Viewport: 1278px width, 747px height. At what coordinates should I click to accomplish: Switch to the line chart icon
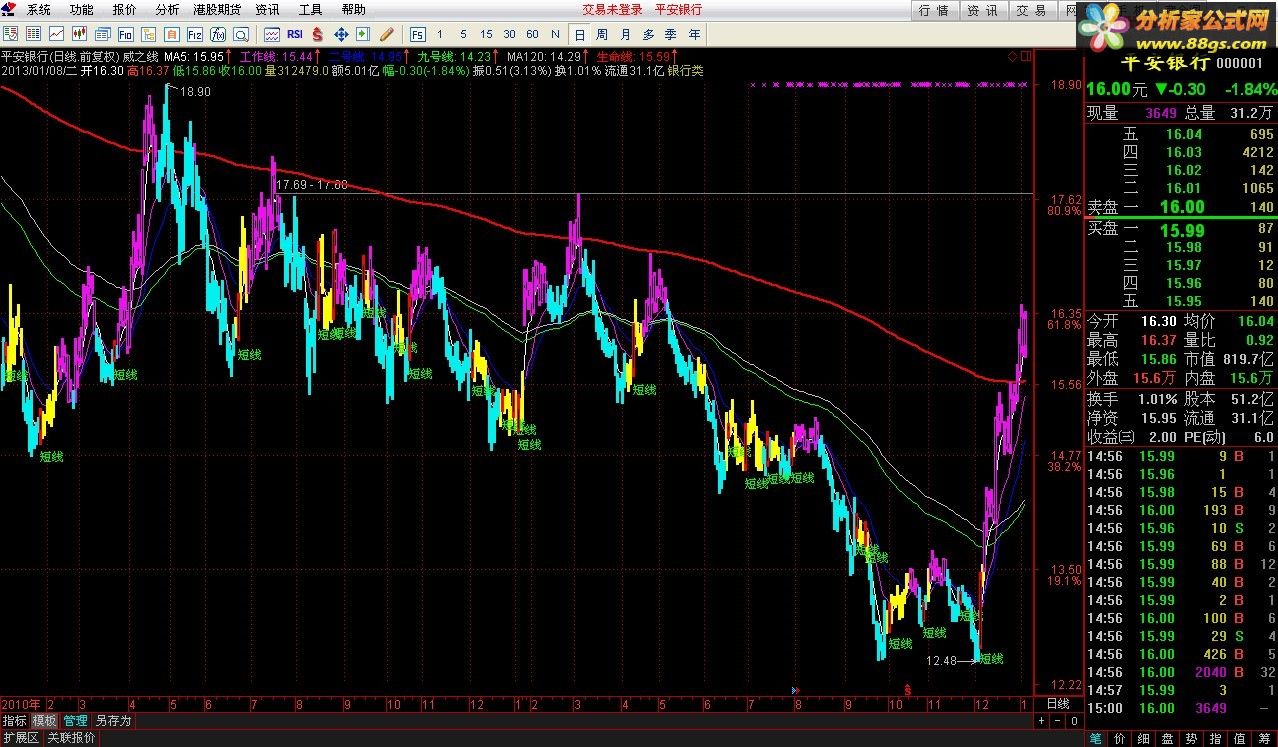tap(57, 34)
